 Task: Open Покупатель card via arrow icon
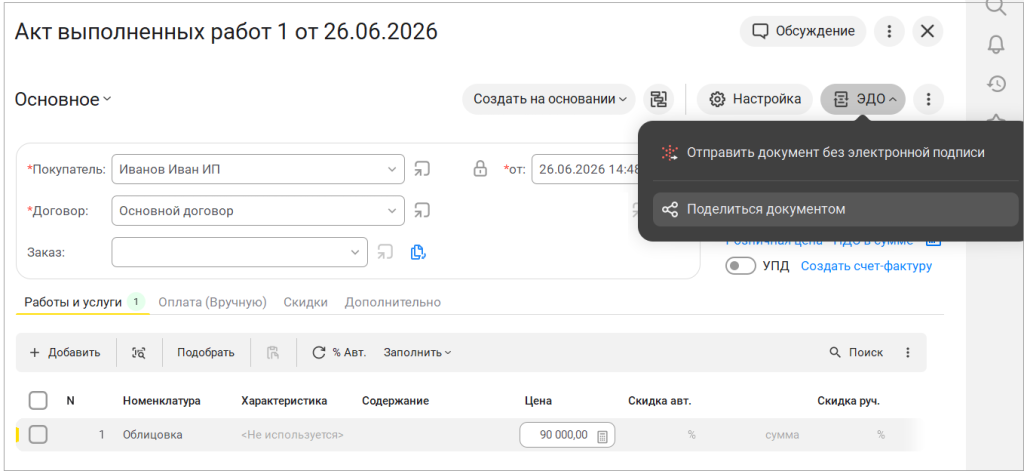[x=422, y=169]
